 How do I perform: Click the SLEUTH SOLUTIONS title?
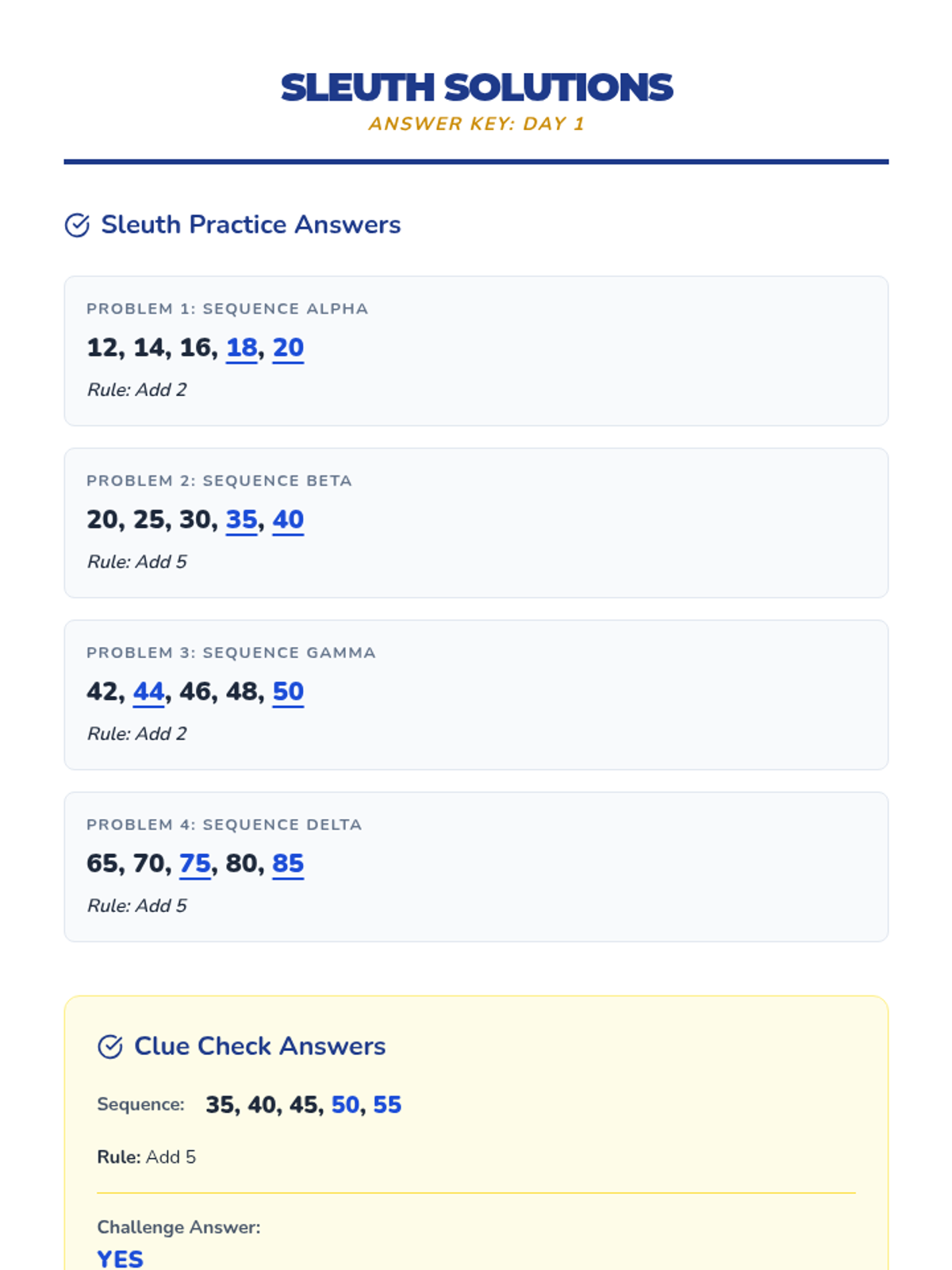pos(476,87)
